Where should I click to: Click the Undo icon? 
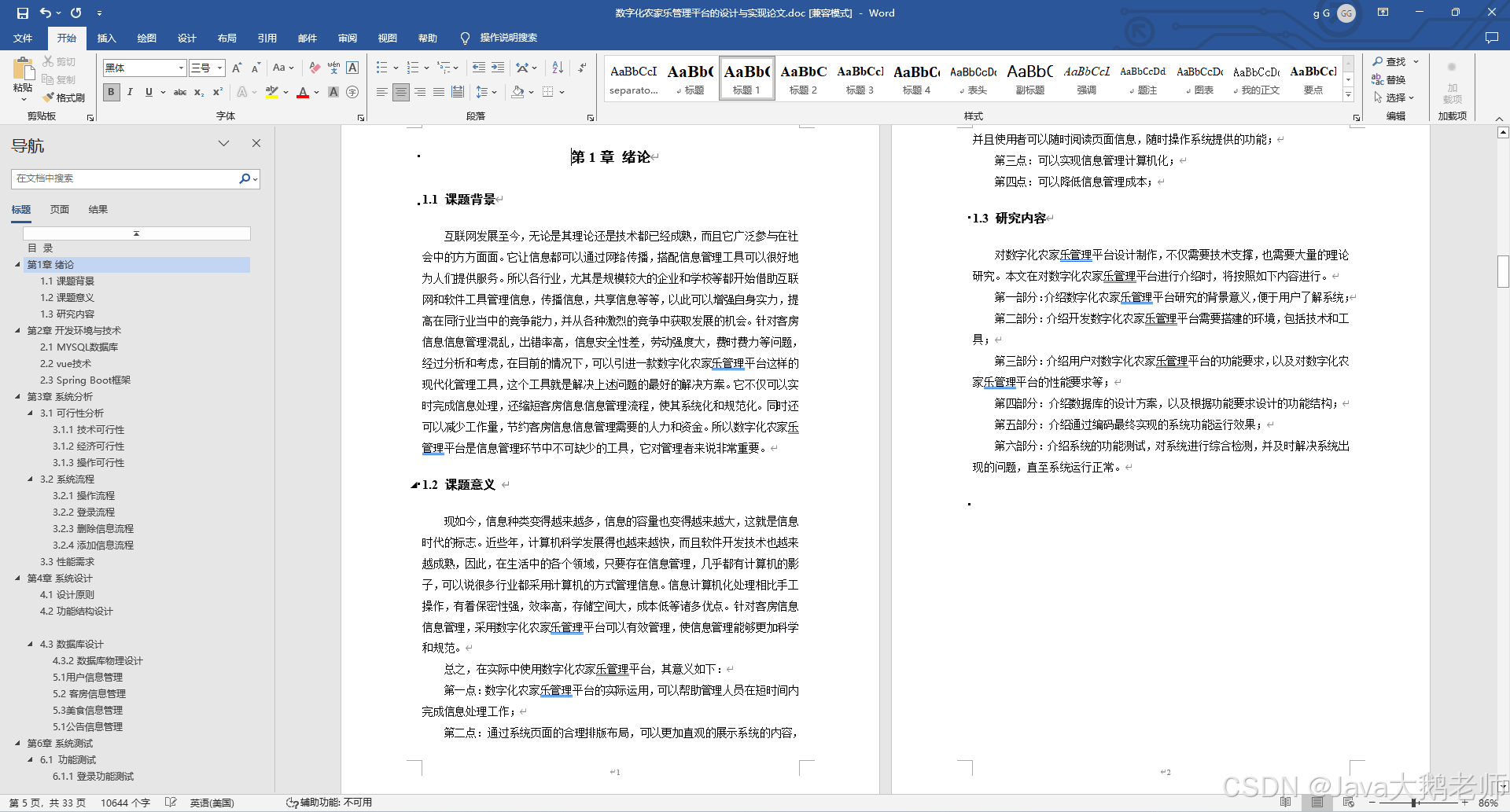(45, 13)
